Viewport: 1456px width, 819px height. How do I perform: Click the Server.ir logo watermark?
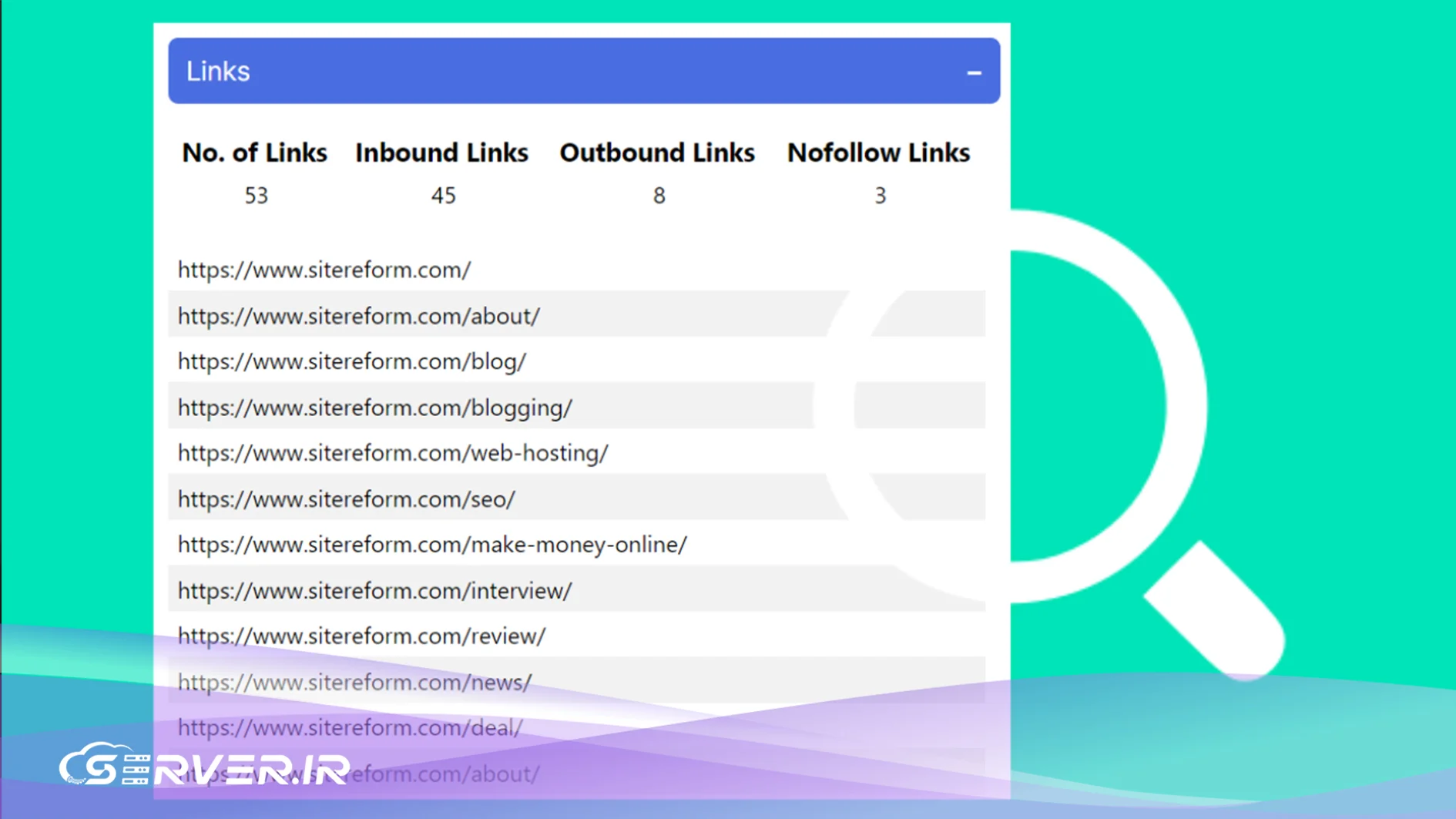tap(204, 766)
